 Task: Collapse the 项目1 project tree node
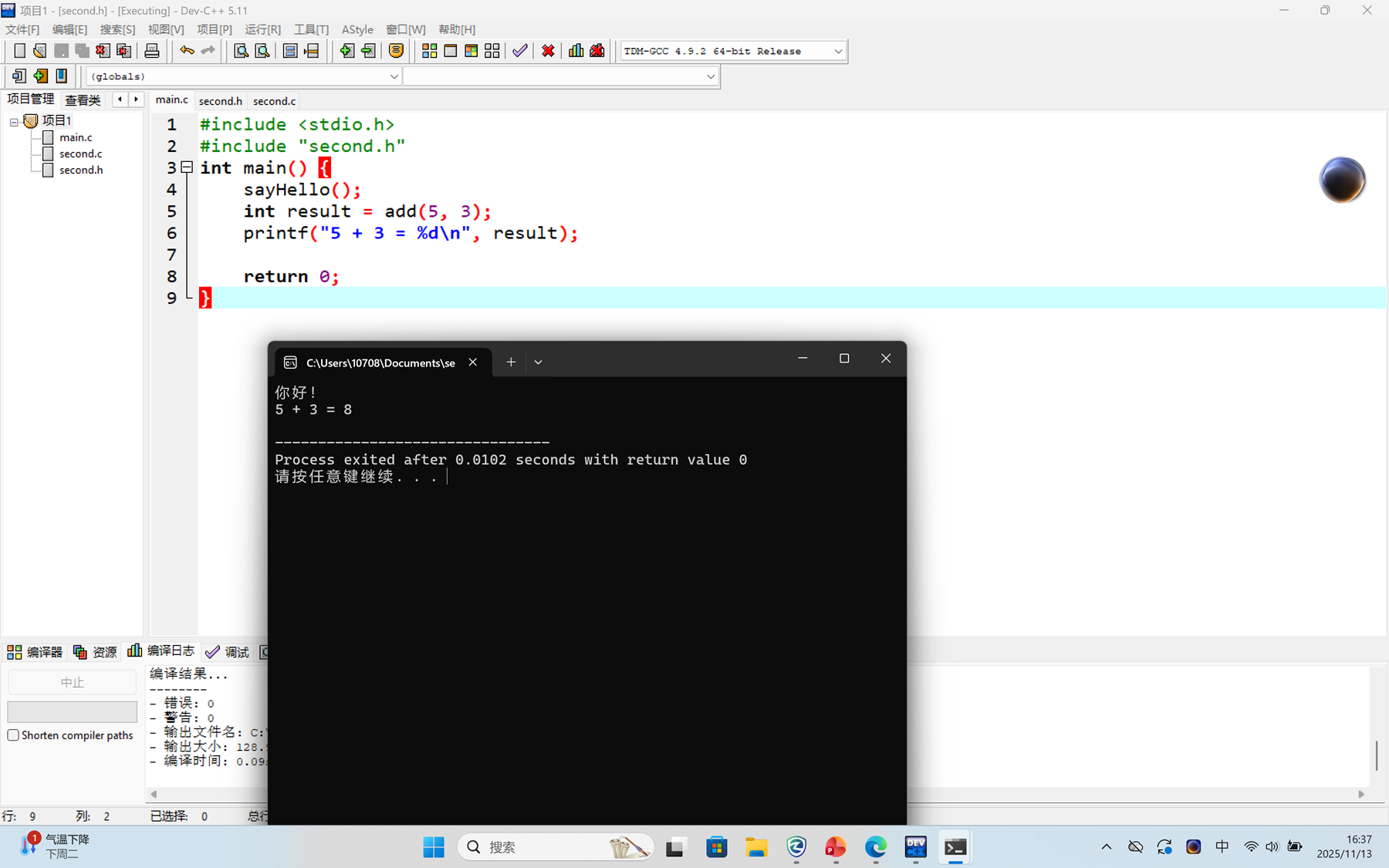pyautogui.click(x=14, y=122)
